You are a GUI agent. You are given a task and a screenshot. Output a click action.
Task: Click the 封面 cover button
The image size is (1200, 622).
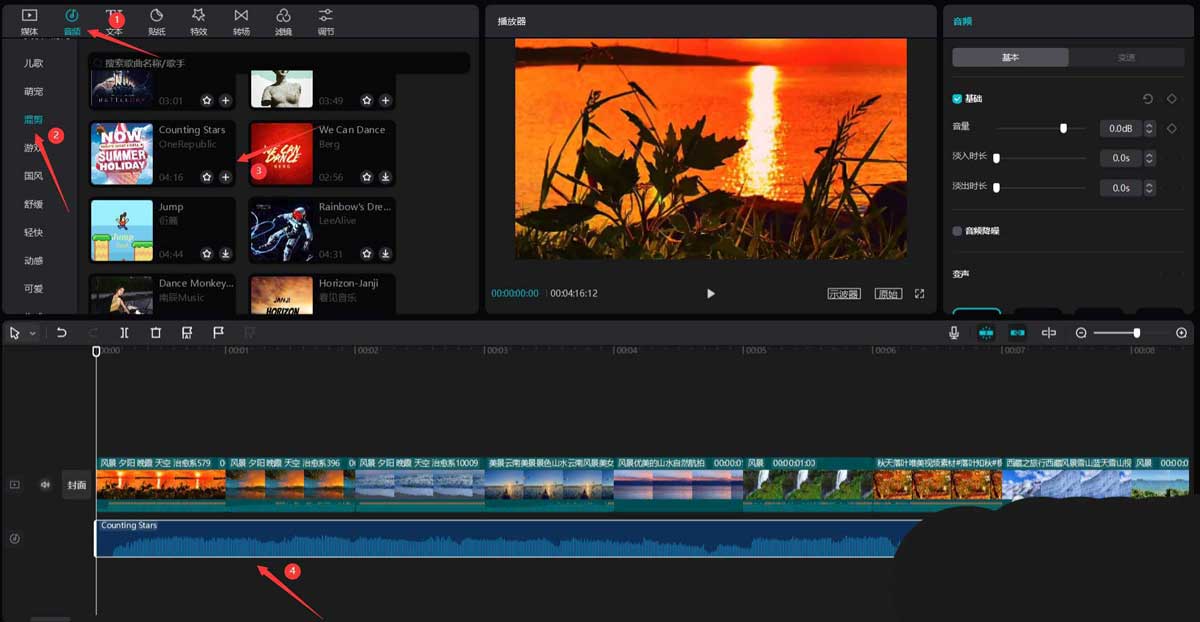[x=77, y=485]
